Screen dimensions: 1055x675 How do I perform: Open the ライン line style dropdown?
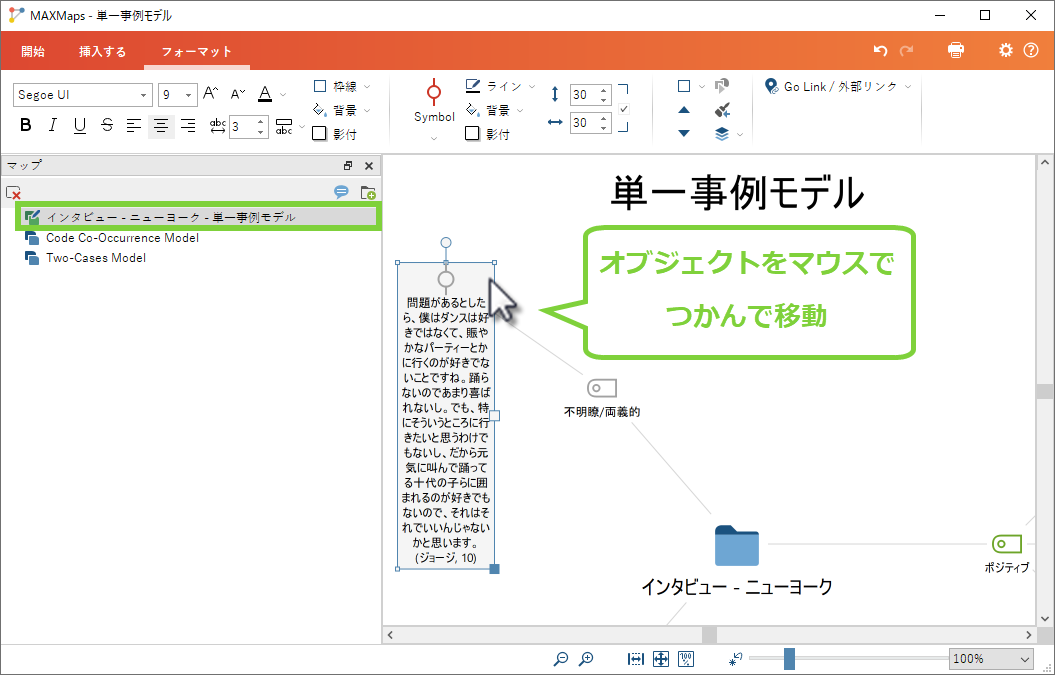[x=532, y=87]
